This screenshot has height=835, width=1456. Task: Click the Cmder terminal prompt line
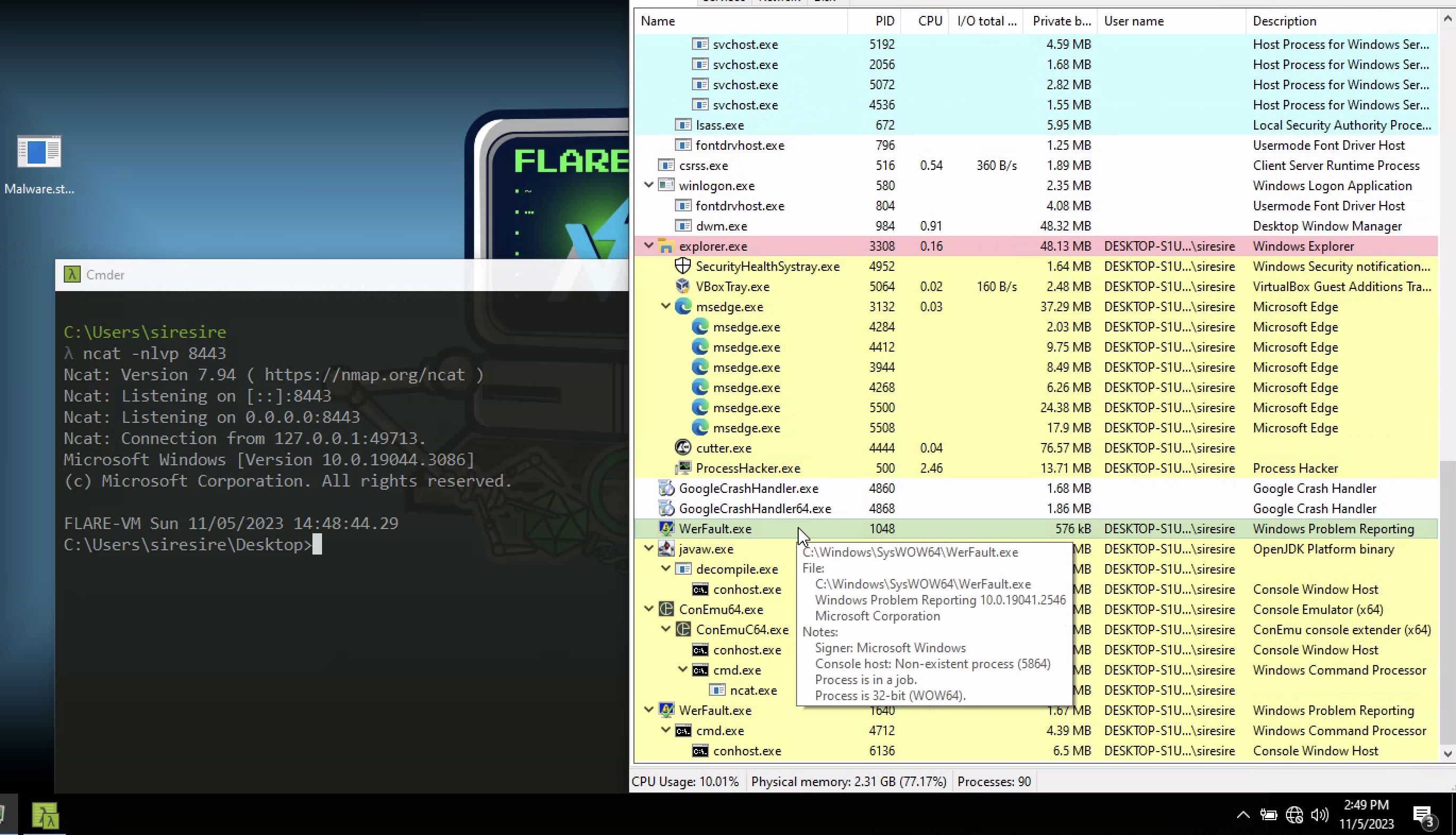pos(193,545)
